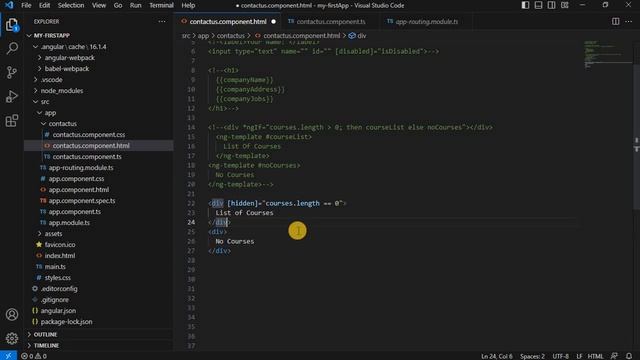Open Explorer Views and More Actions ellipsis

point(162,21)
